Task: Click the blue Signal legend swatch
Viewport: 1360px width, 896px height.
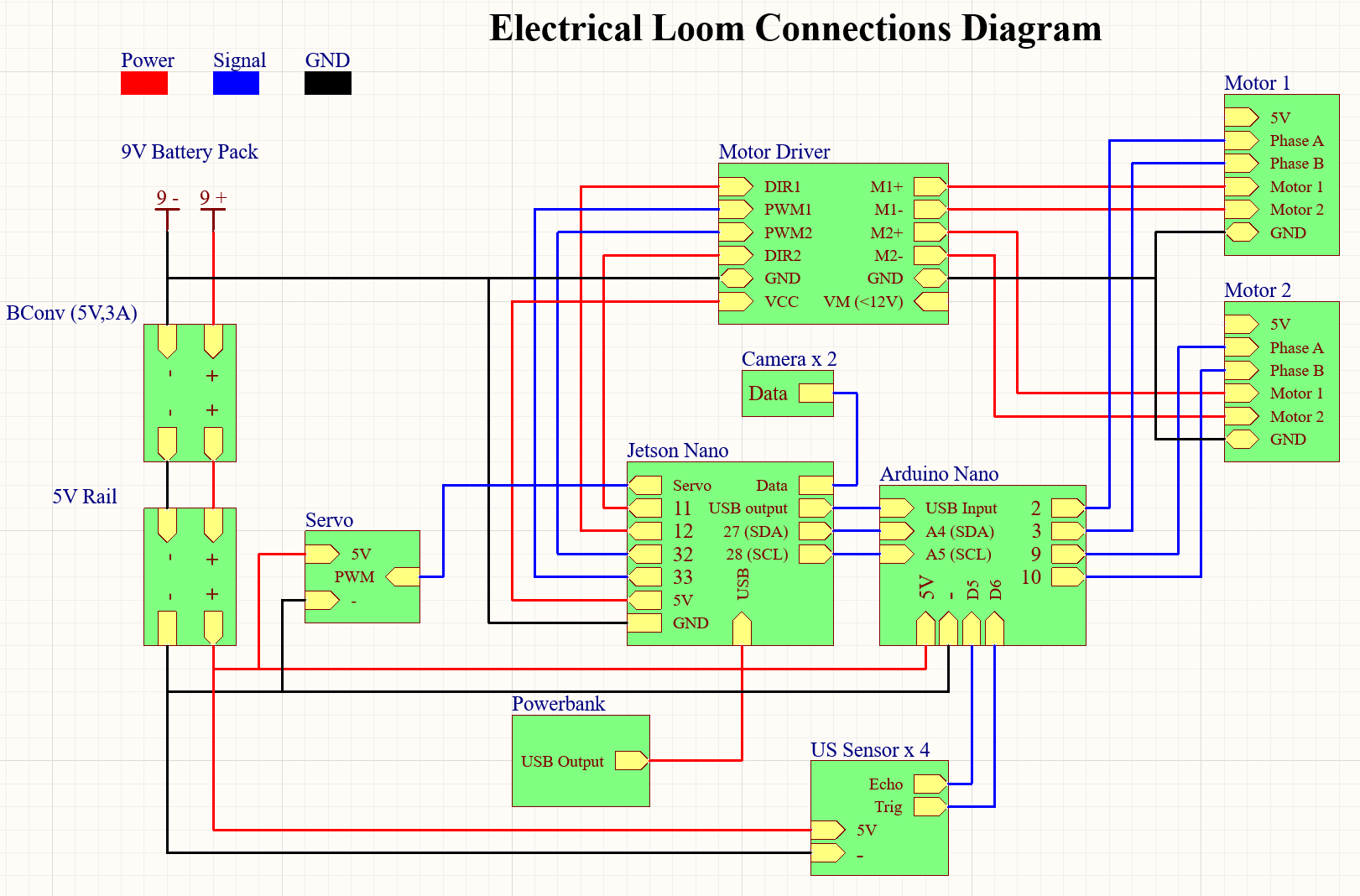Action: coord(236,83)
